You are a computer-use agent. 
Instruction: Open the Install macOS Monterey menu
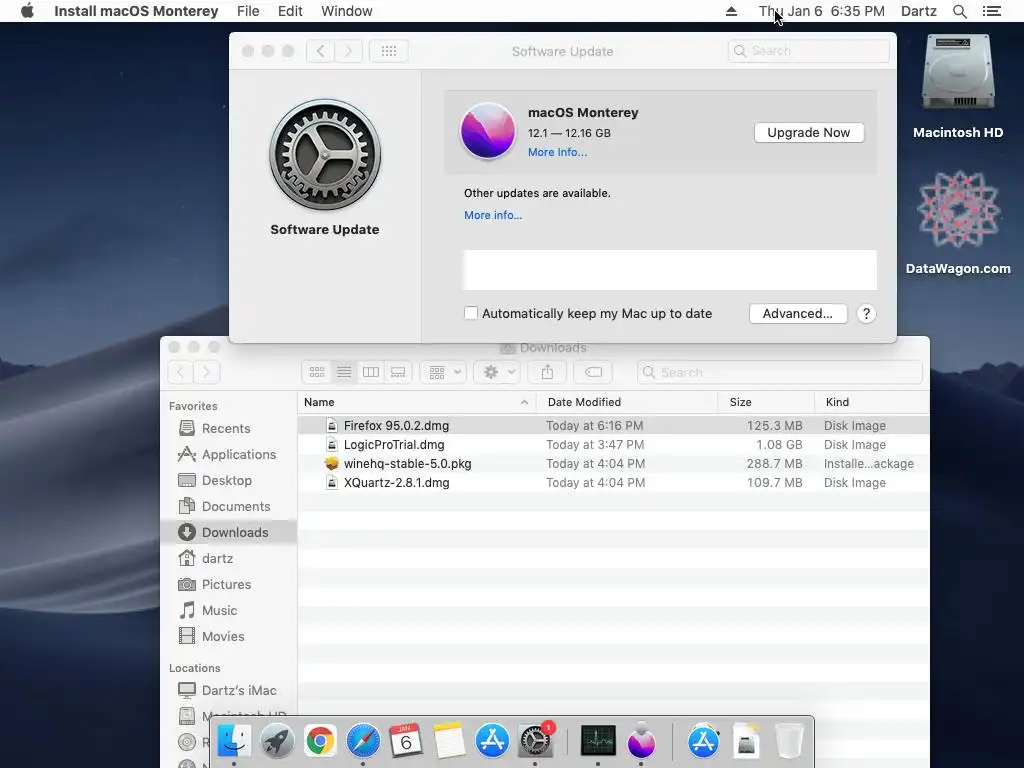(x=136, y=11)
